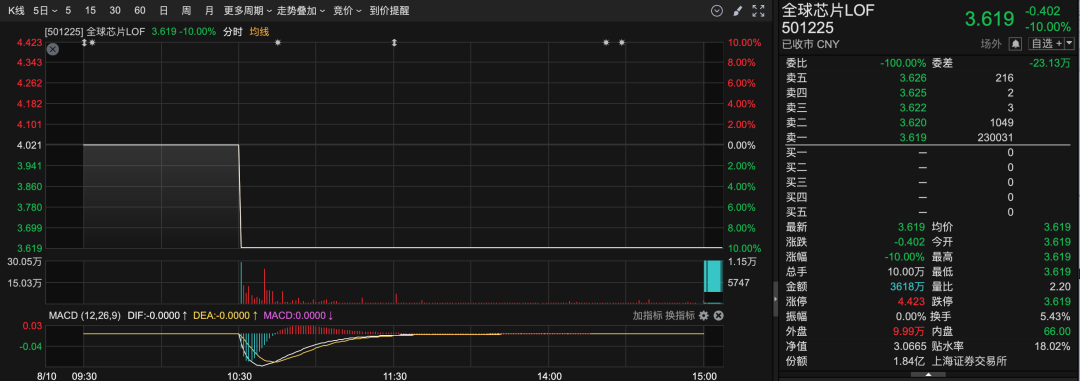1080x381 pixels.
Task: Click the bottom collapse arrow of quote panel
Action: click(928, 375)
